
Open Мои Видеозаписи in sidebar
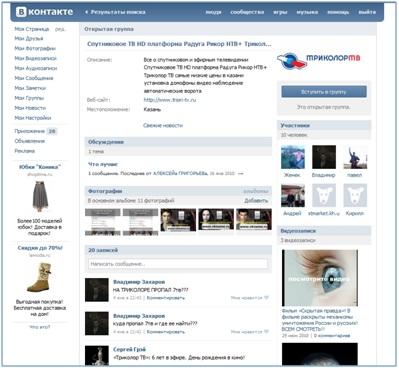pos(35,58)
